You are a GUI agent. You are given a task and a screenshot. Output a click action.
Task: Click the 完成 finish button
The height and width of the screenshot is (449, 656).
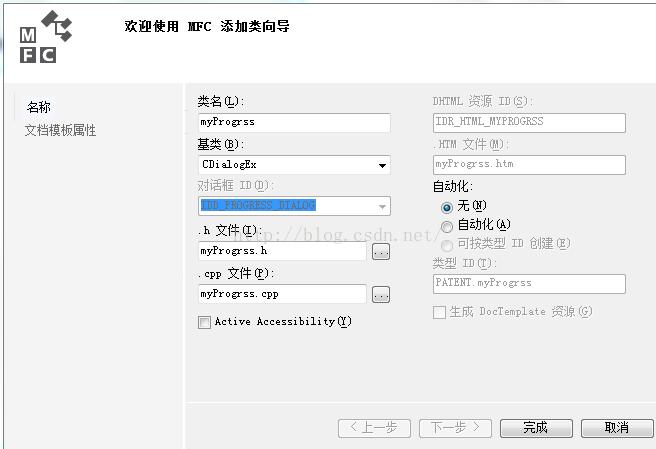coord(536,428)
